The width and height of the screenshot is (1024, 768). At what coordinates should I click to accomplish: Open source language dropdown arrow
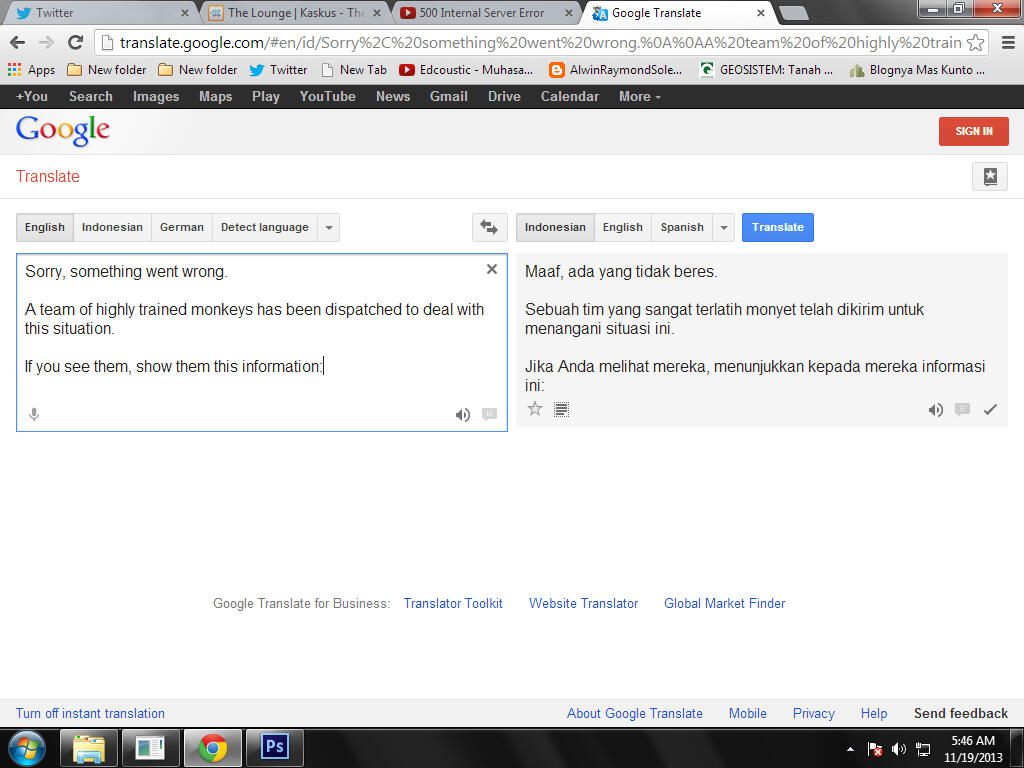tap(328, 227)
